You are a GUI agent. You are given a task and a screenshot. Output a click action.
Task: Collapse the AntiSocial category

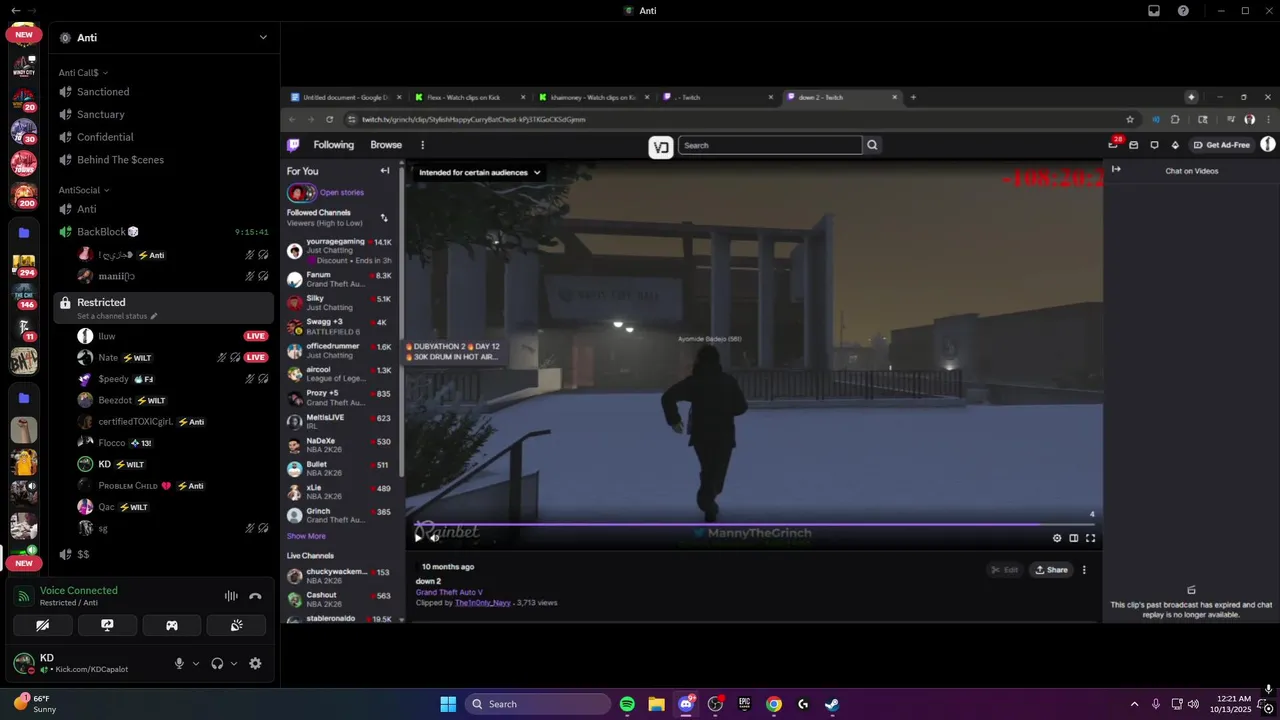coord(84,190)
